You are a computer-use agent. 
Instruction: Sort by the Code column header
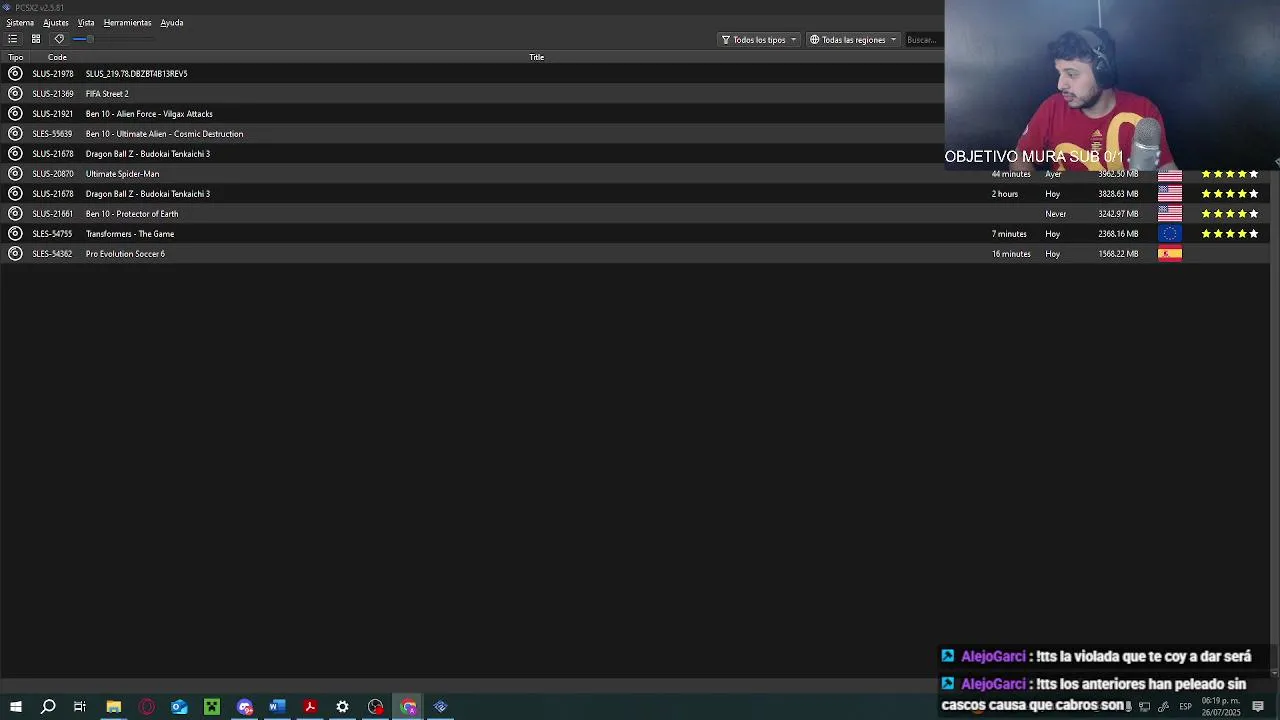tap(57, 57)
